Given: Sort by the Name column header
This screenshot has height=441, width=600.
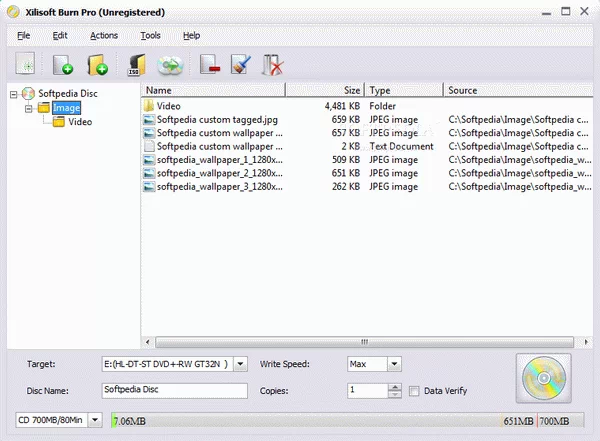Looking at the screenshot, I should click(214, 90).
